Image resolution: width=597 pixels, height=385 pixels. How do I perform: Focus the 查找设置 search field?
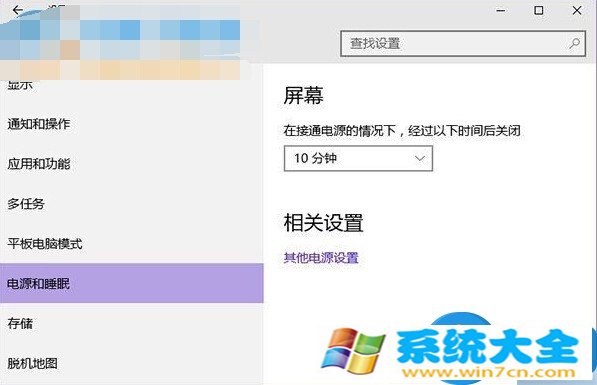463,43
